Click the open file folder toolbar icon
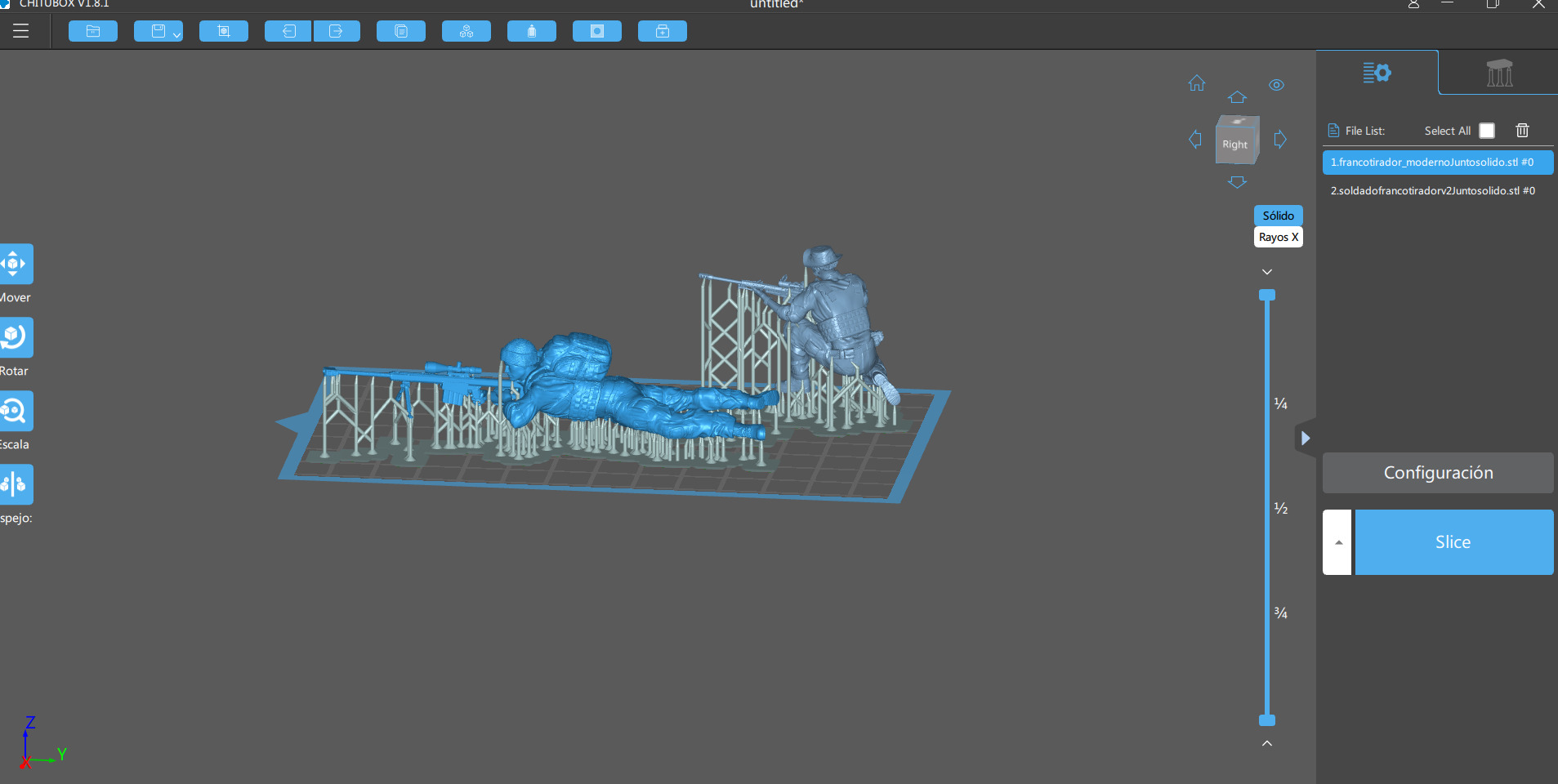 click(93, 31)
